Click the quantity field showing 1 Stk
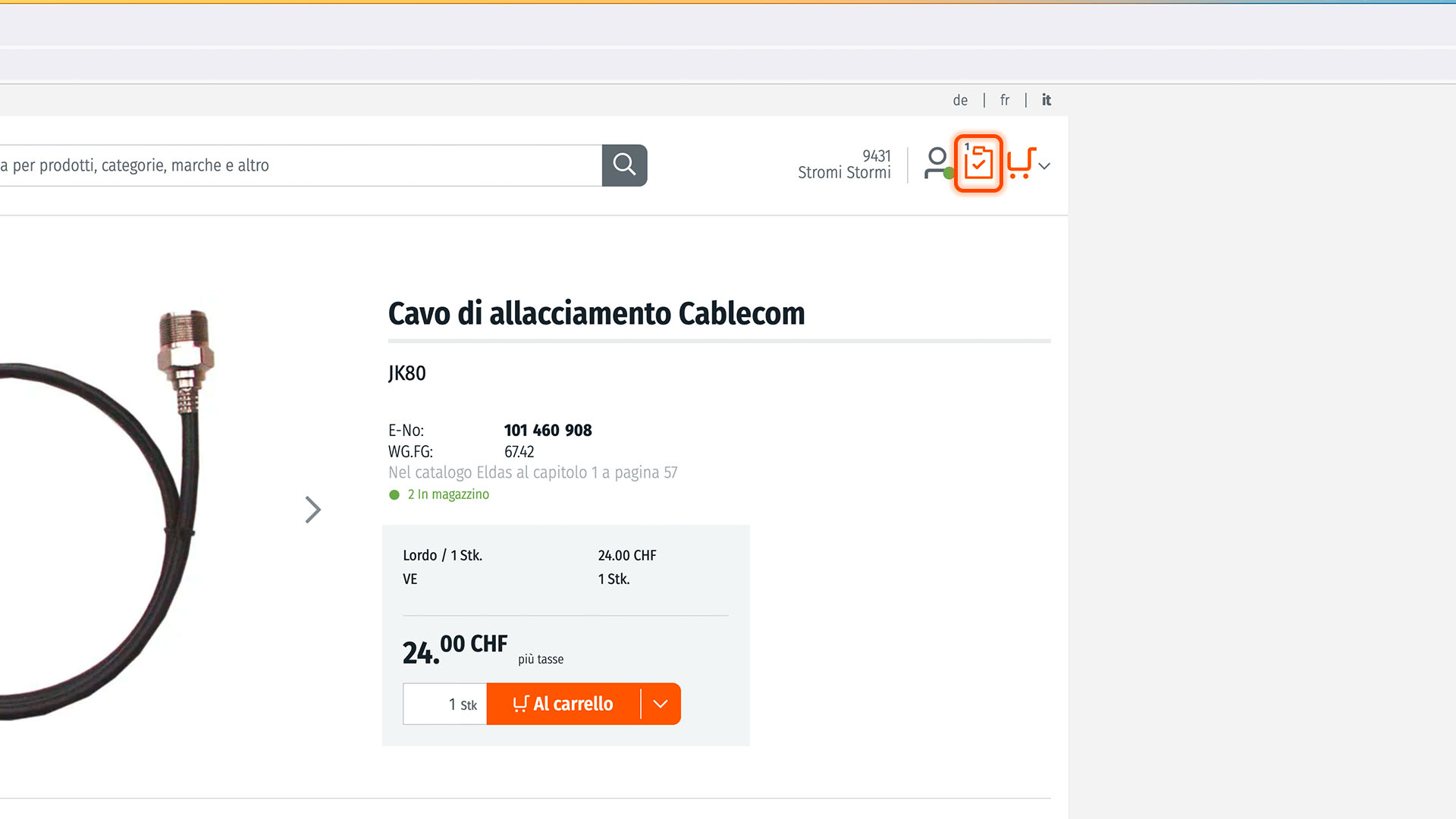Viewport: 1456px width, 819px height. point(445,704)
